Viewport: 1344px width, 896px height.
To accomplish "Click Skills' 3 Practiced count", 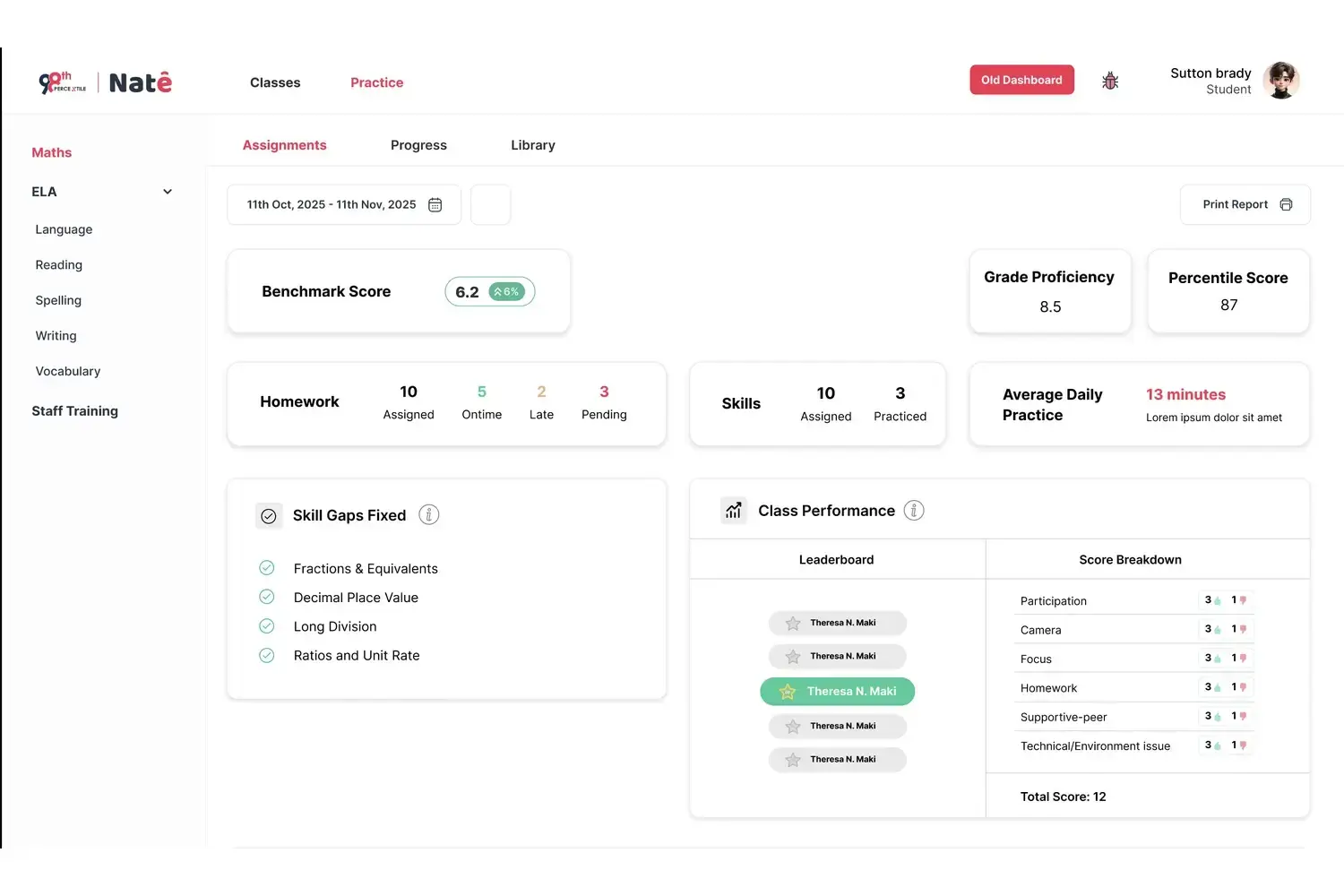I will (900, 393).
